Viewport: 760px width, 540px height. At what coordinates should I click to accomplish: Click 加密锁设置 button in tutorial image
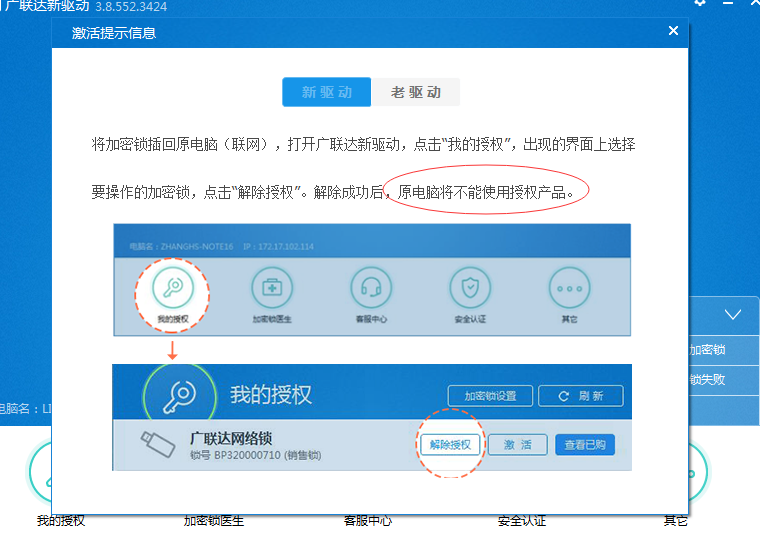490,396
